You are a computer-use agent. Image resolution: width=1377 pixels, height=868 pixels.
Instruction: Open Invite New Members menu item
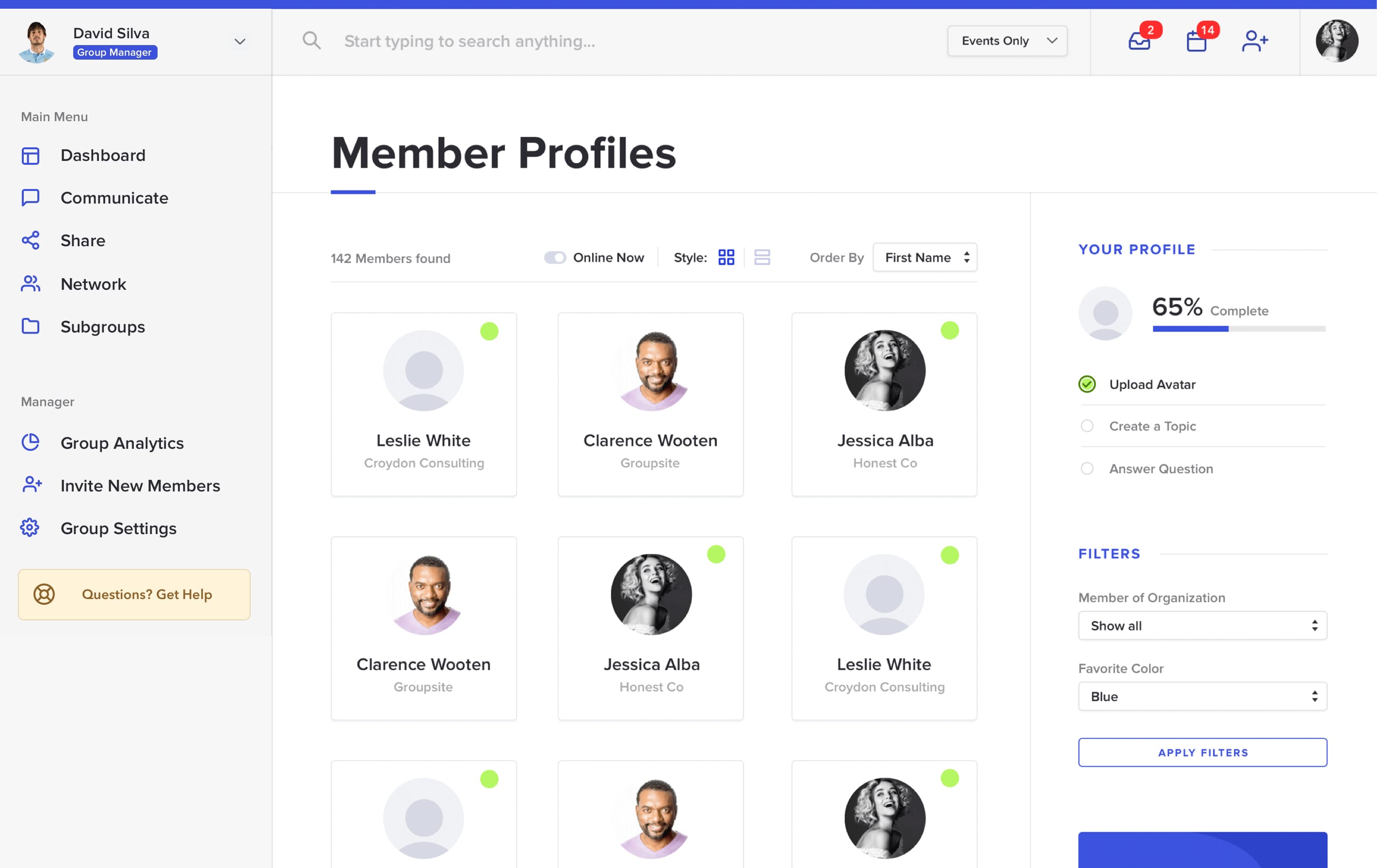(x=140, y=486)
